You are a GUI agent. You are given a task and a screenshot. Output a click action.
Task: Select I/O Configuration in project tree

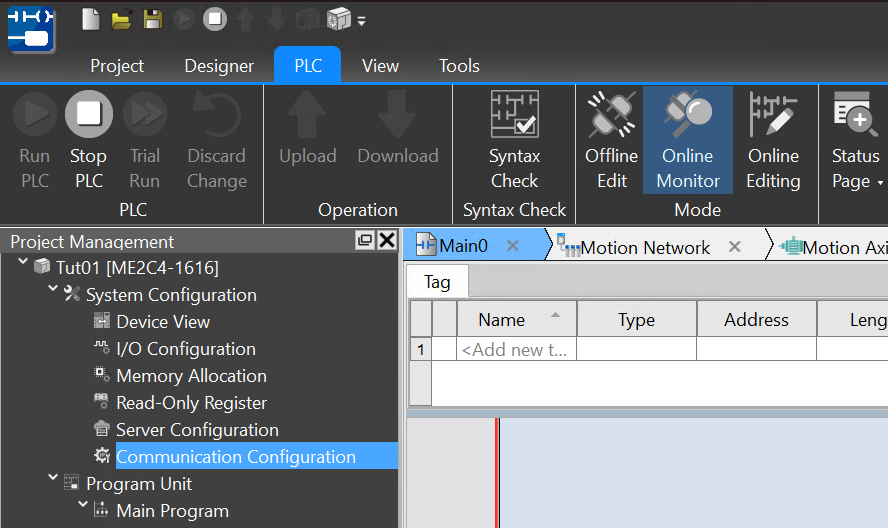click(x=186, y=349)
